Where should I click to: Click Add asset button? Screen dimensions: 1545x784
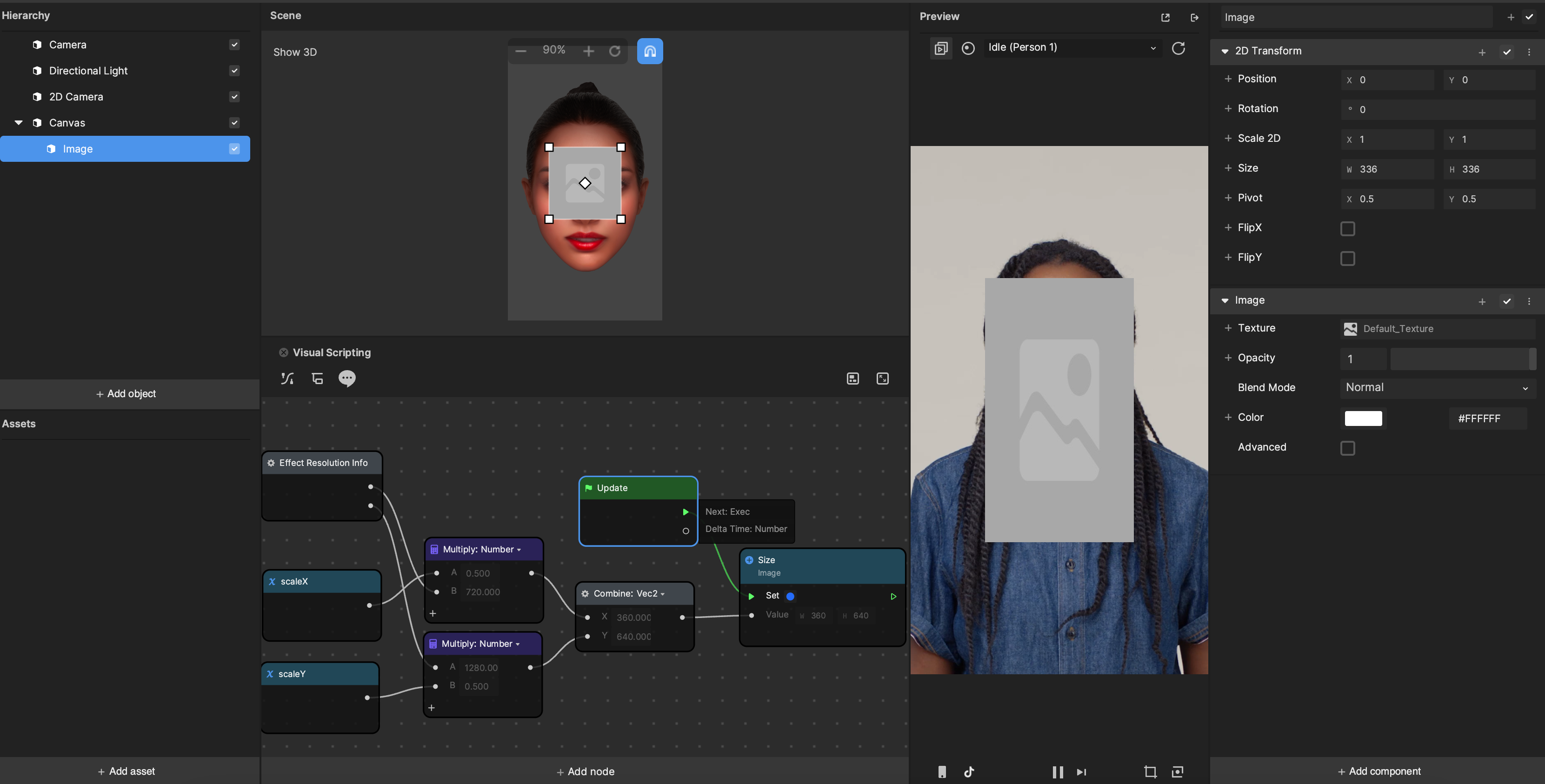tap(126, 771)
